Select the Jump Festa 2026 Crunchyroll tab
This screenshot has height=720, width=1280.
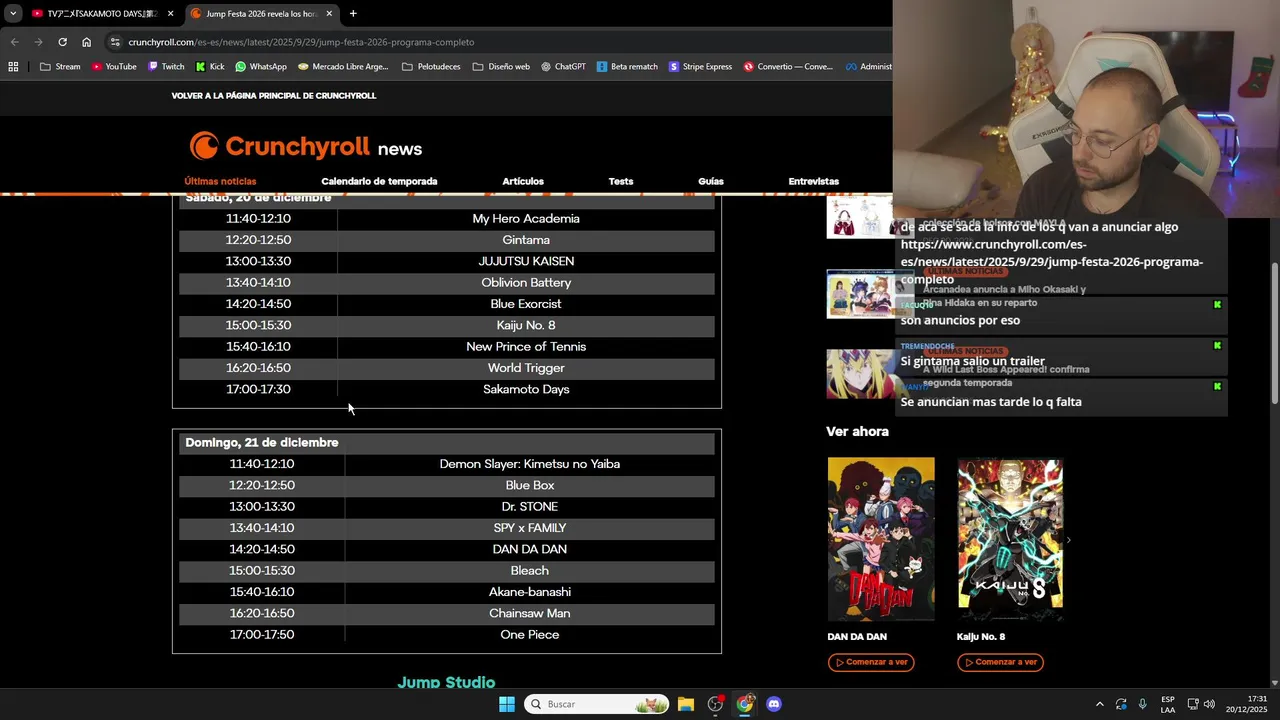coord(263,13)
